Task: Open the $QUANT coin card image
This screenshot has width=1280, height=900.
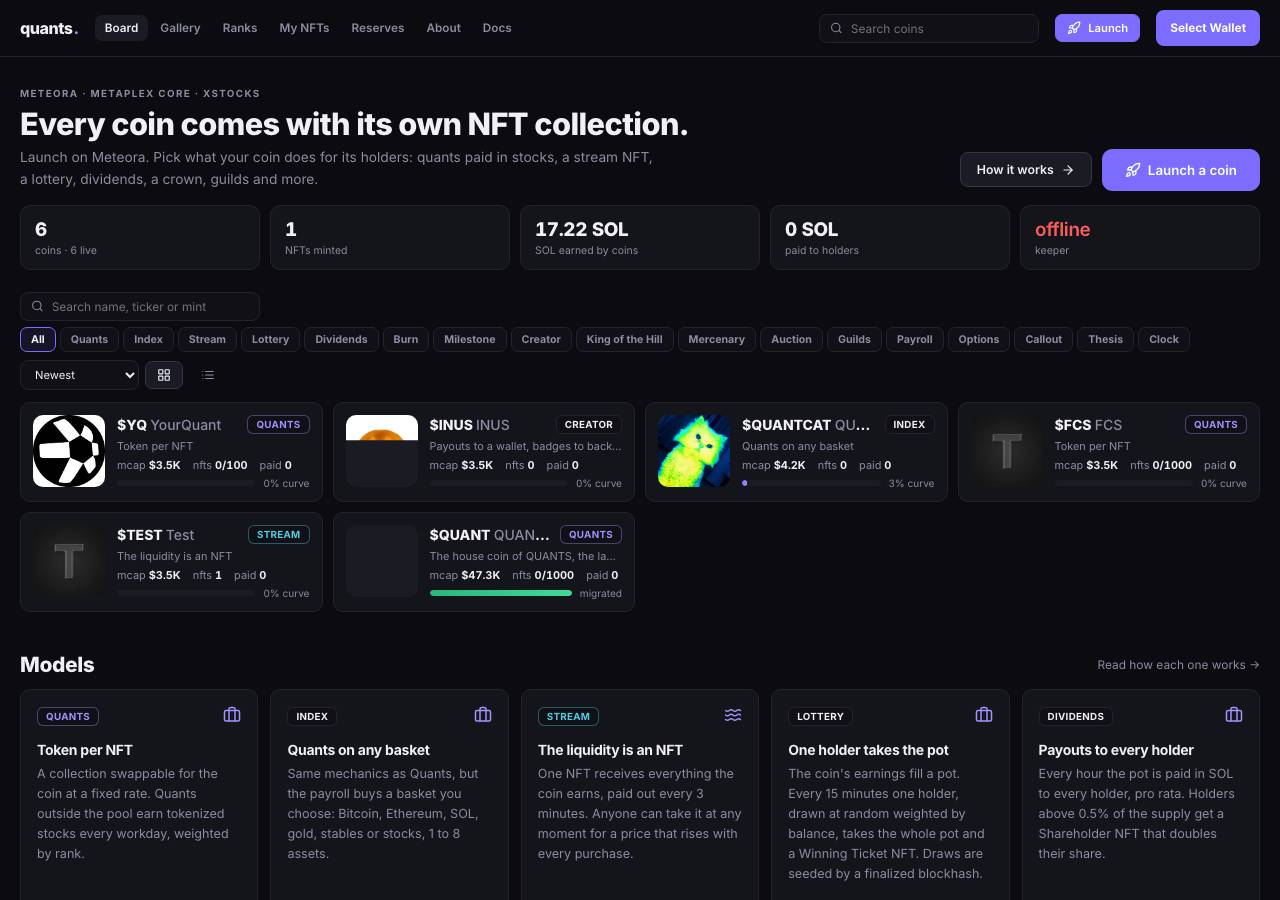Action: pyautogui.click(x=382, y=561)
